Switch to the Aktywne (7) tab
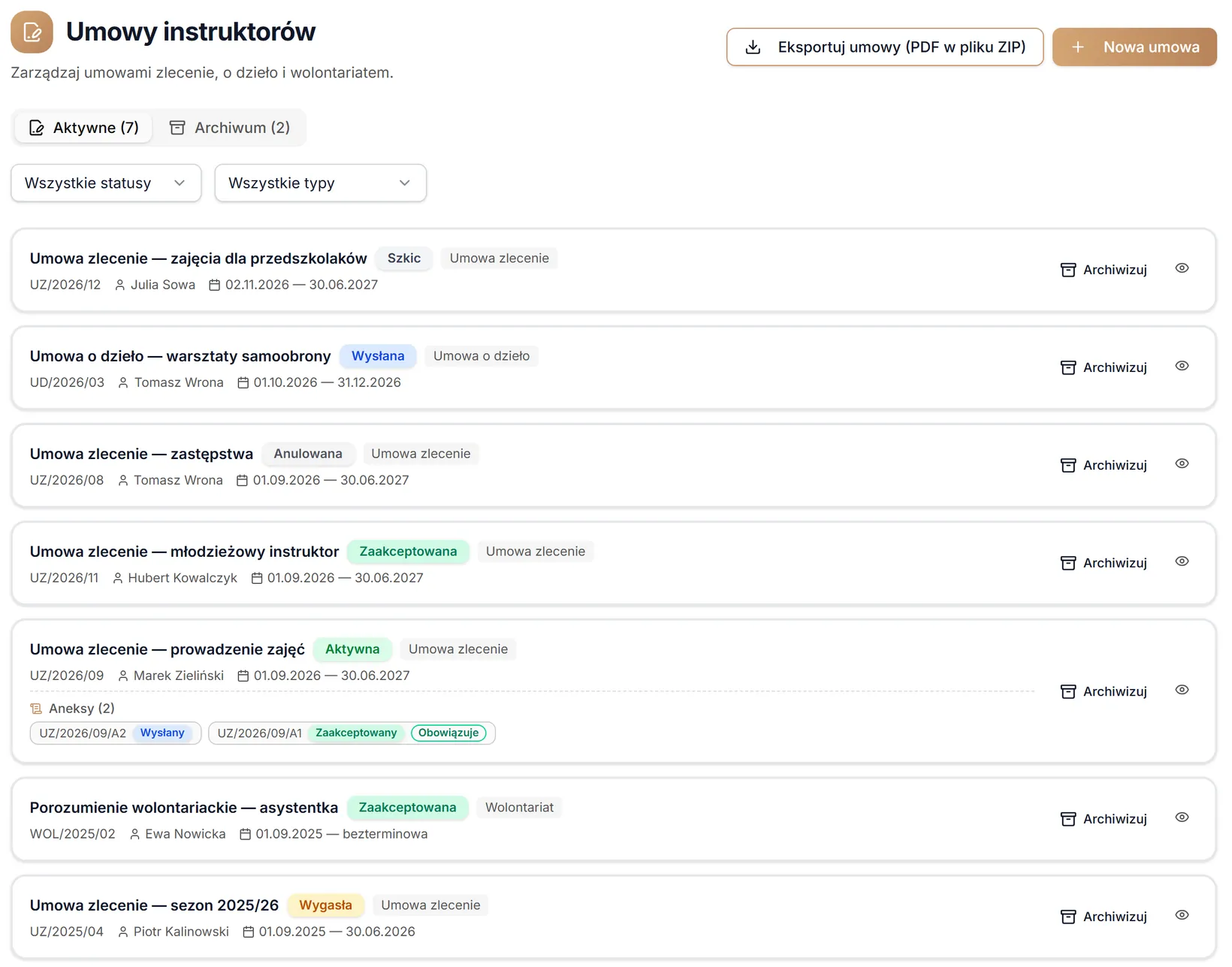 point(84,128)
